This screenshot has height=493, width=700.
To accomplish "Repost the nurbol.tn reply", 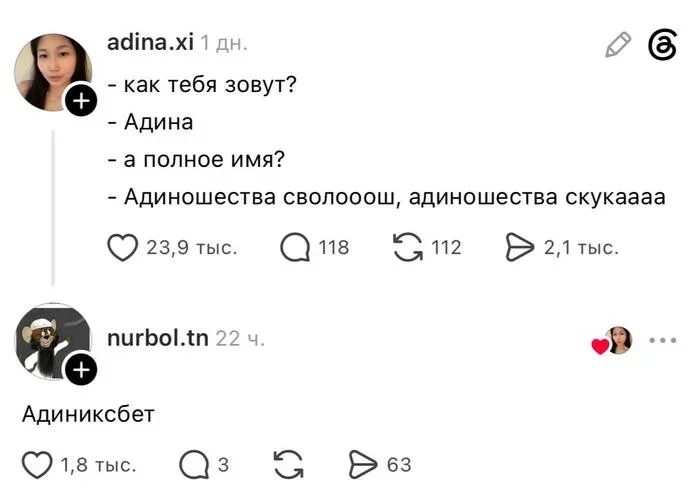I will [x=288, y=465].
